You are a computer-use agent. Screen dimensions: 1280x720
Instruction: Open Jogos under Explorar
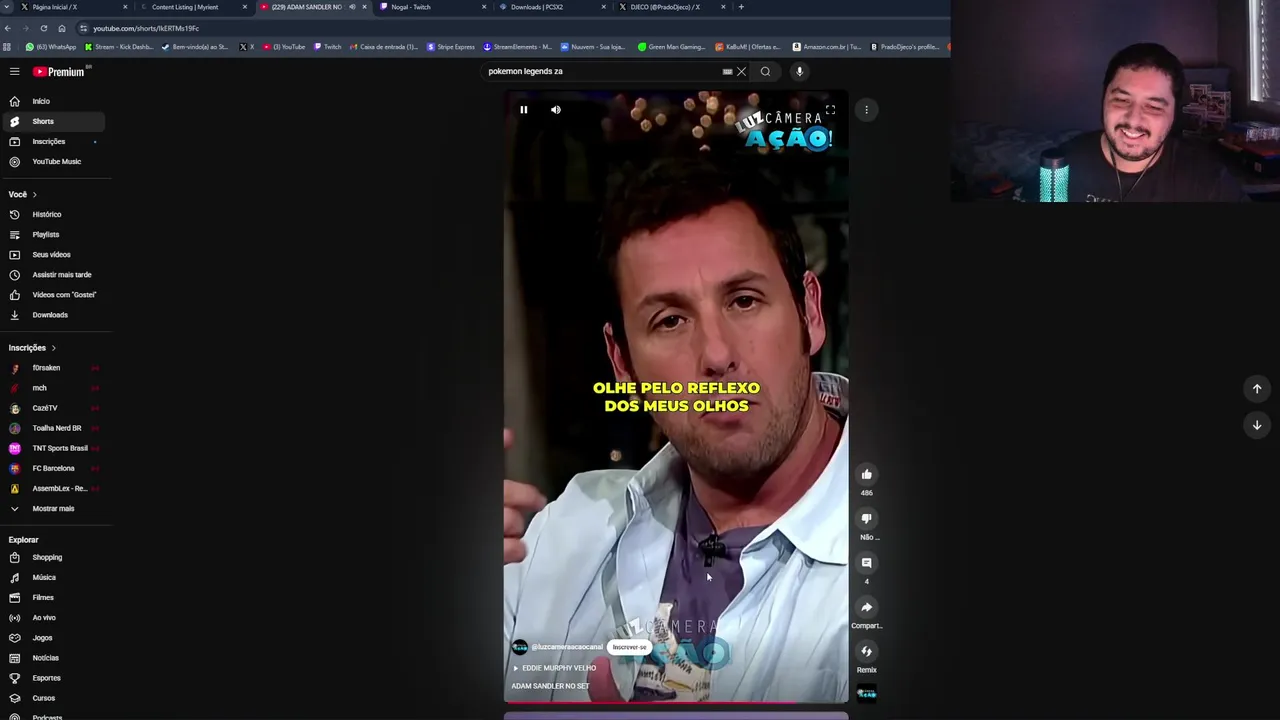[52, 637]
